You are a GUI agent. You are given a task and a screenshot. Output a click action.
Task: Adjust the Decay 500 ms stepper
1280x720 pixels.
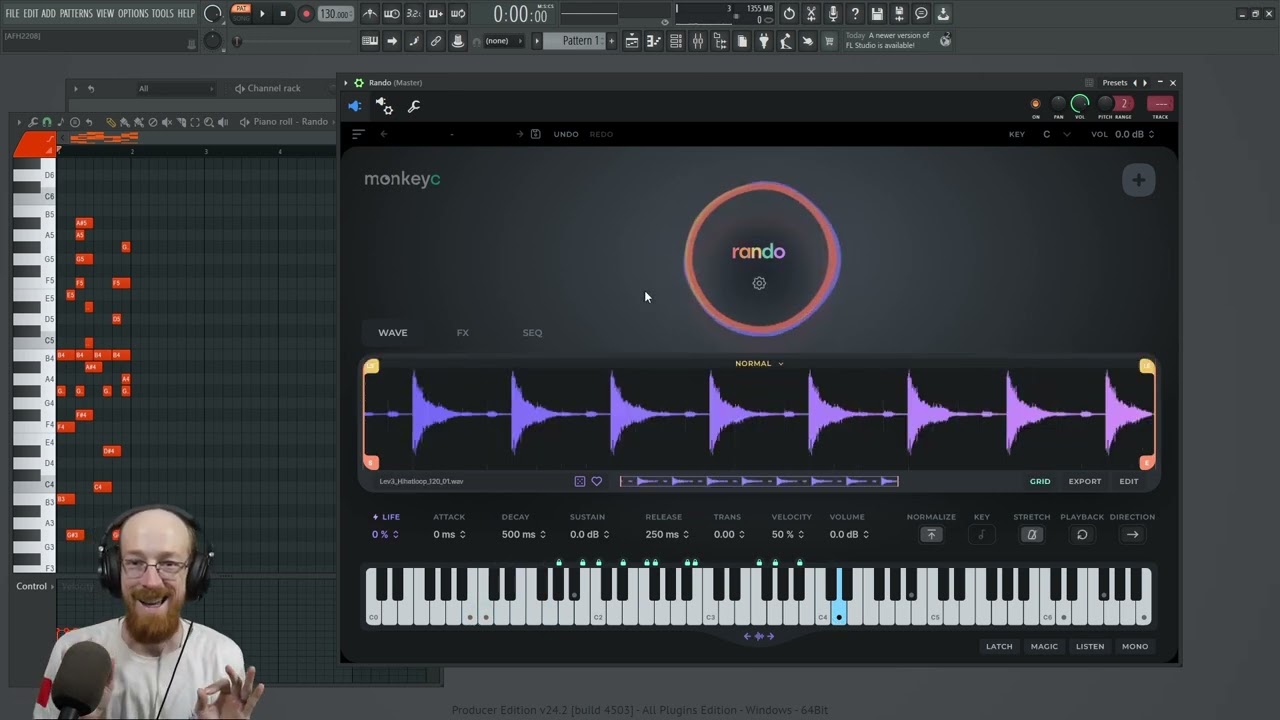(524, 534)
